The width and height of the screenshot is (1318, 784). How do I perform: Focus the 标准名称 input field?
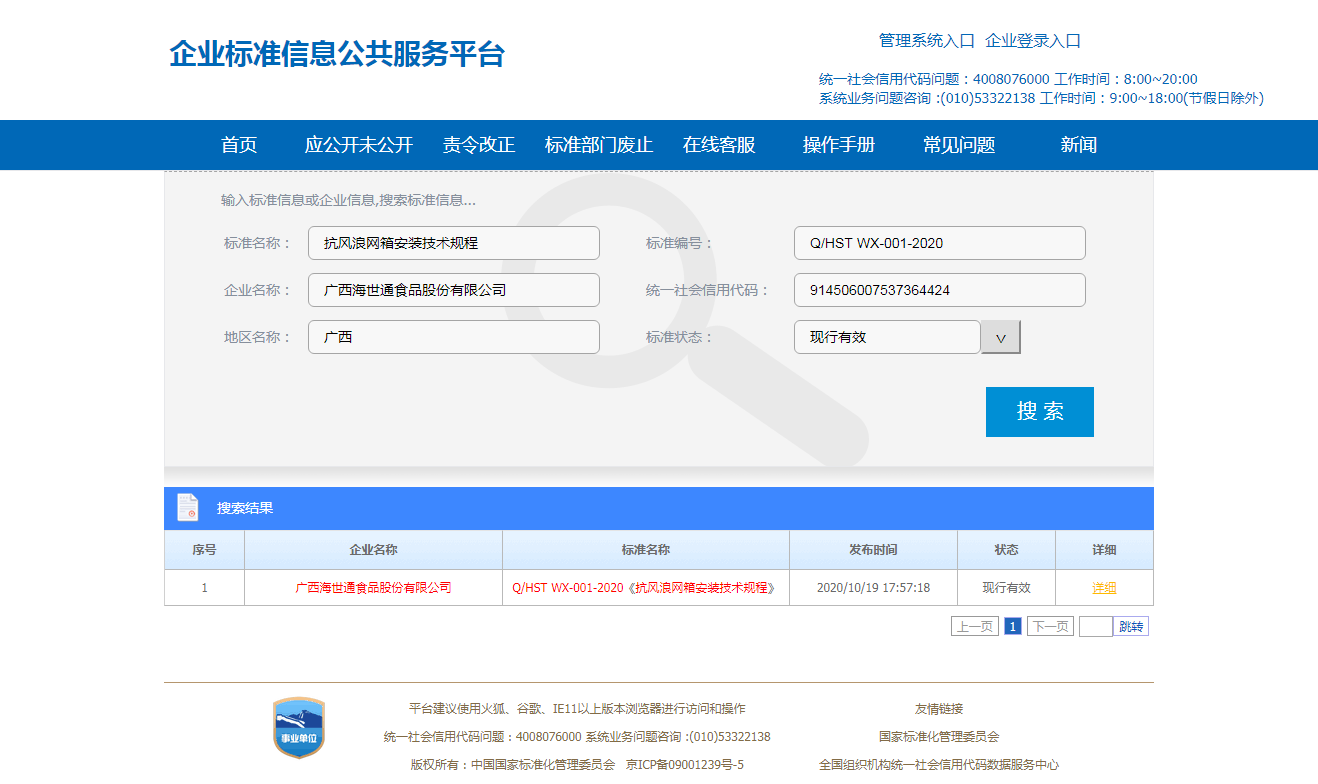[x=454, y=243]
